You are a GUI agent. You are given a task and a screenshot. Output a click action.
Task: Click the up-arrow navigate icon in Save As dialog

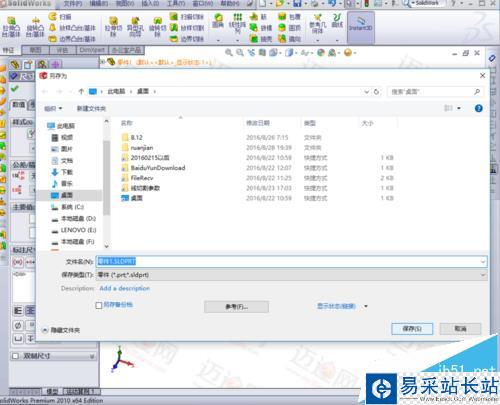(81, 91)
